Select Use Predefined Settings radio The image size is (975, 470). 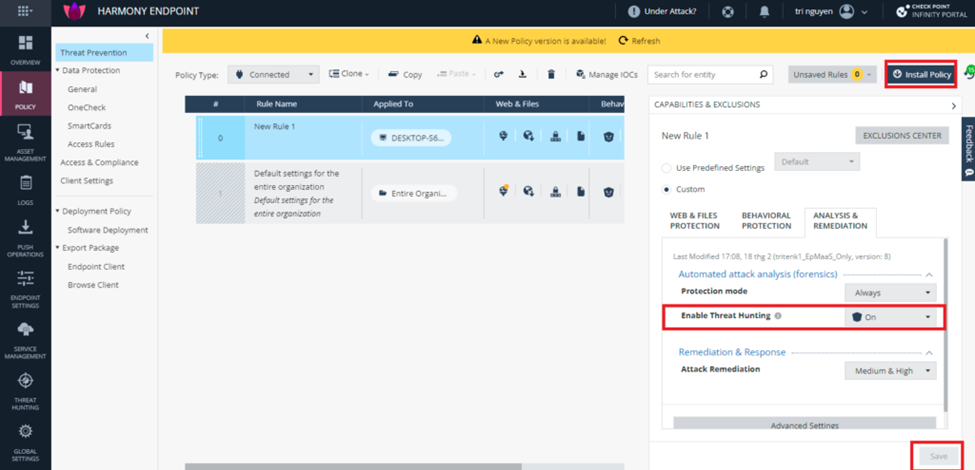tap(667, 168)
